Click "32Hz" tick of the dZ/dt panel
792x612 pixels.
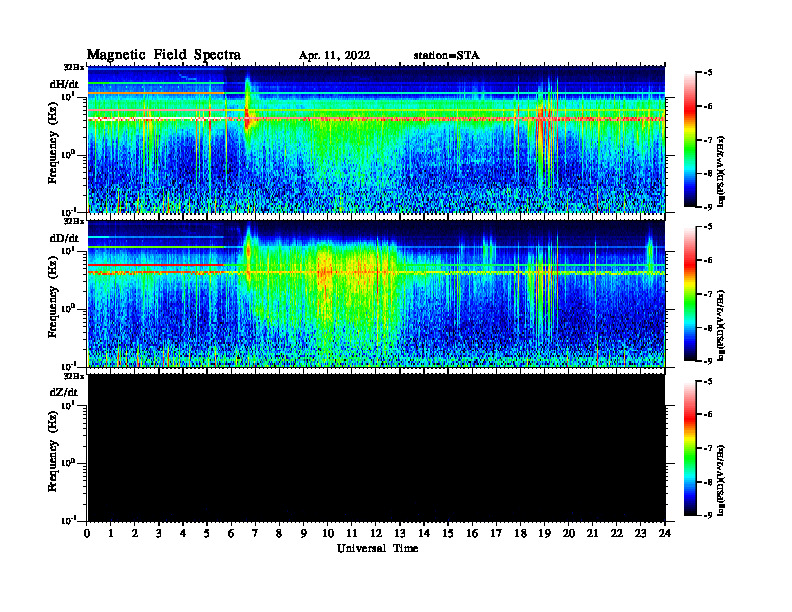tap(74, 376)
